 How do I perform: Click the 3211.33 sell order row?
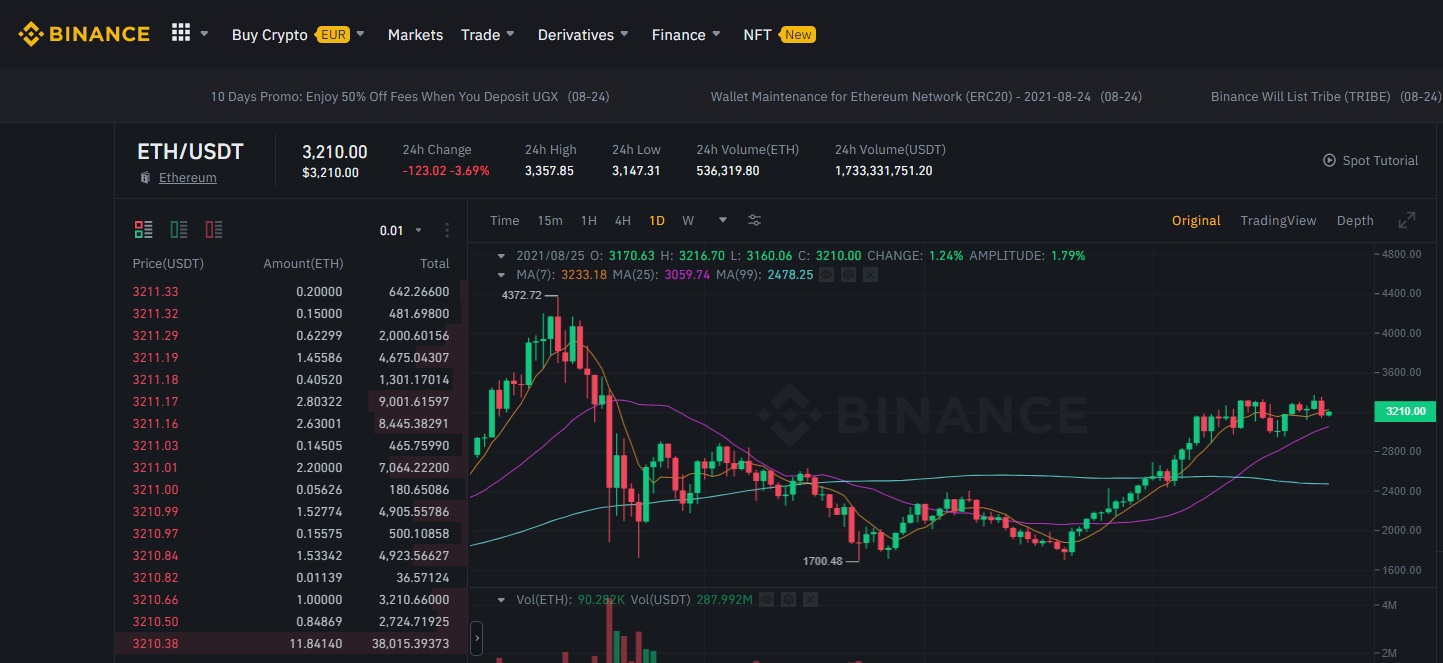point(291,292)
